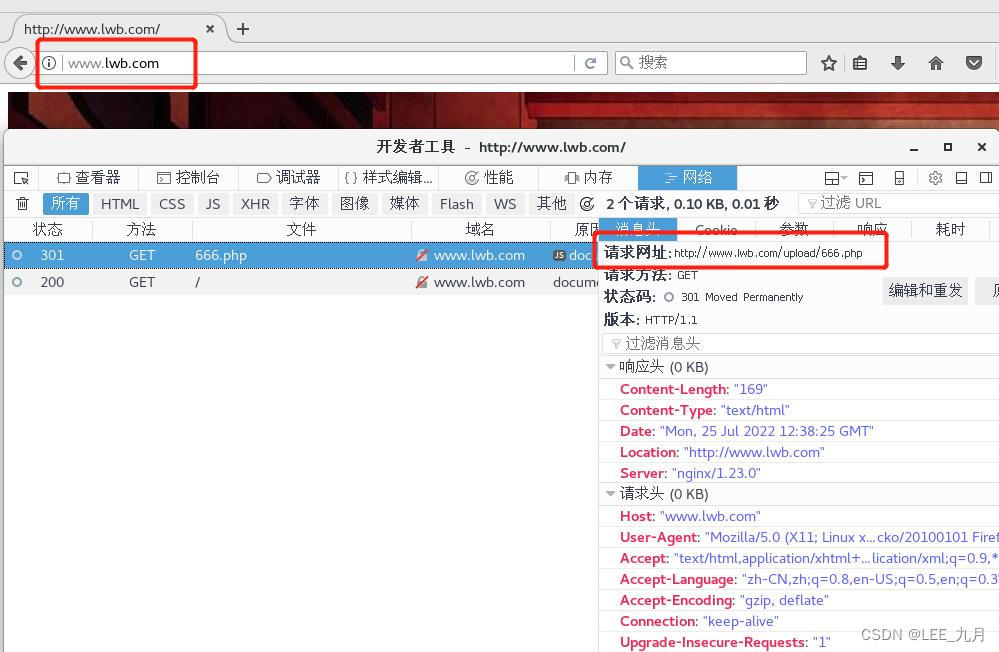Select the 200 GET / request row

click(x=301, y=282)
